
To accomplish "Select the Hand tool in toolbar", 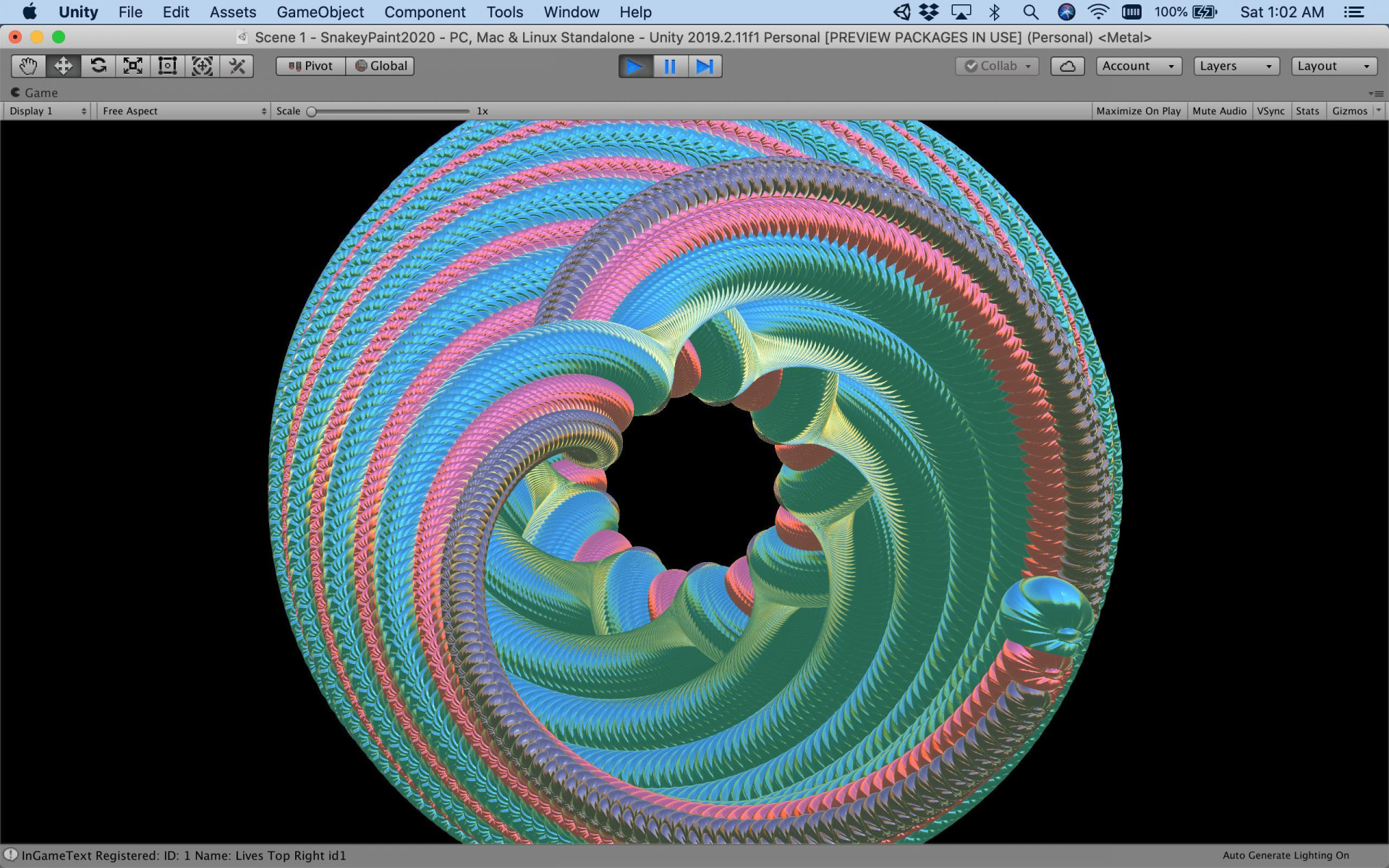I will pyautogui.click(x=28, y=66).
